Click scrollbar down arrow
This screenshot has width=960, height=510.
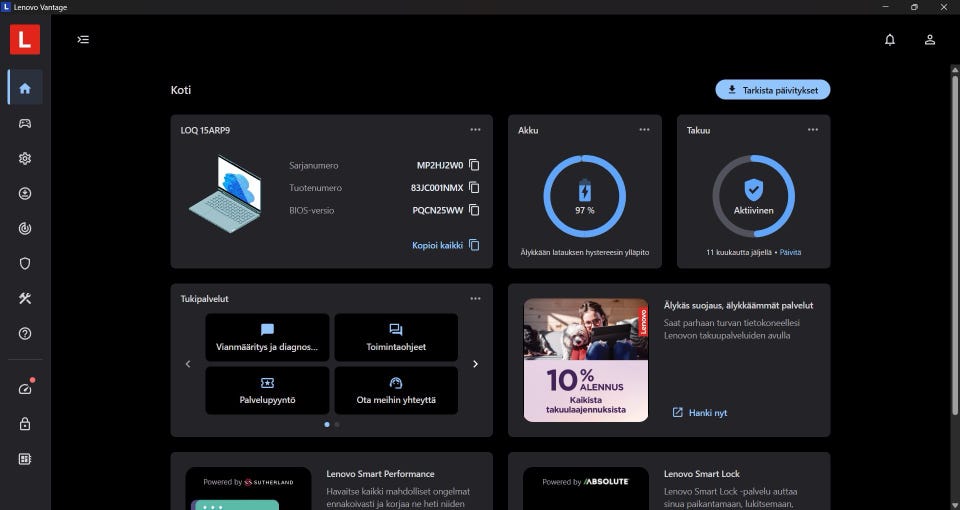[x=954, y=505]
